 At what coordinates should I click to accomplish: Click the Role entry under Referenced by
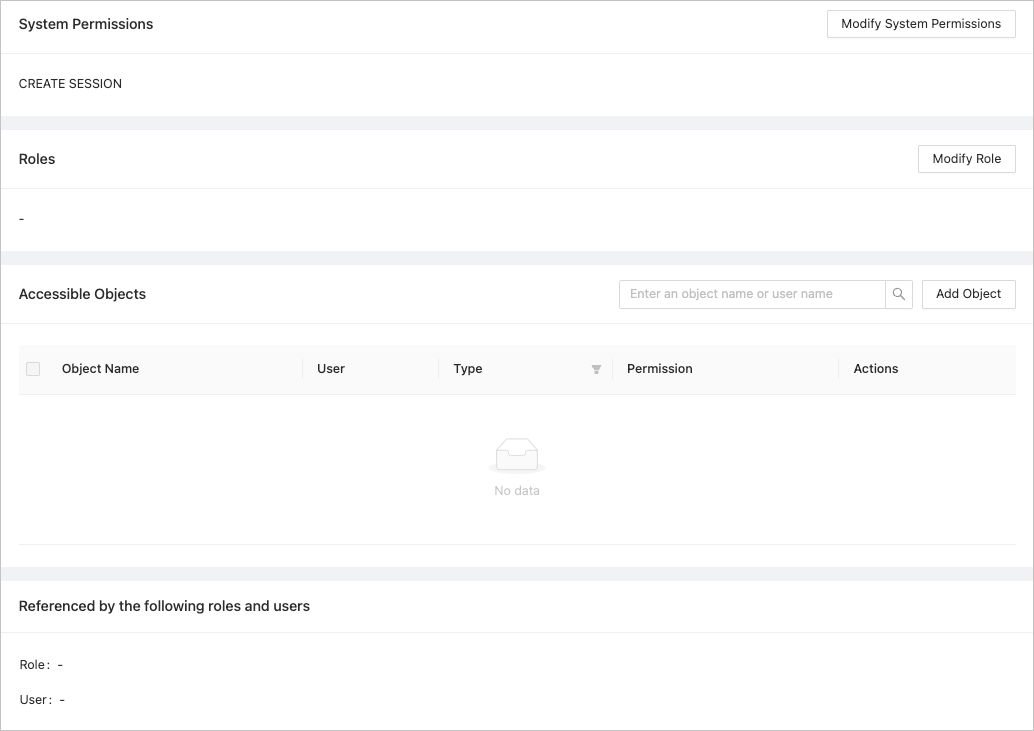[x=41, y=665]
